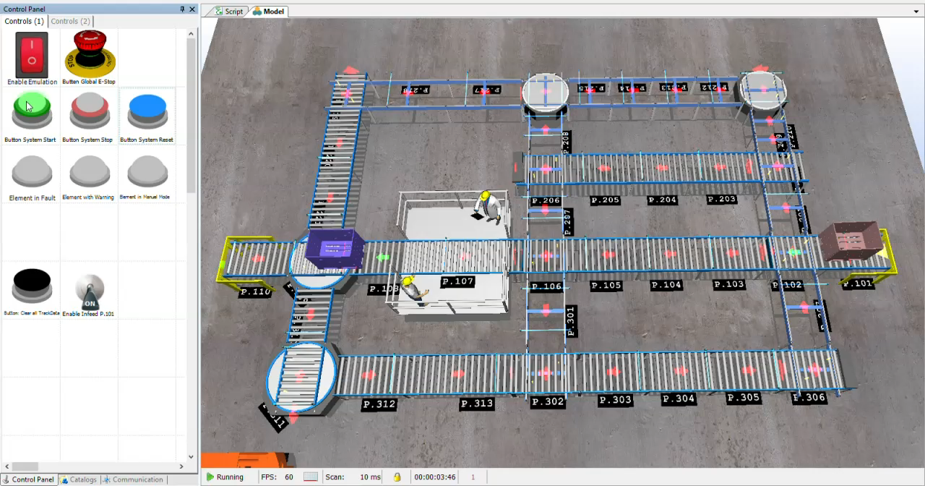Click the green Running play icon
This screenshot has height=486, width=925.
(x=210, y=477)
